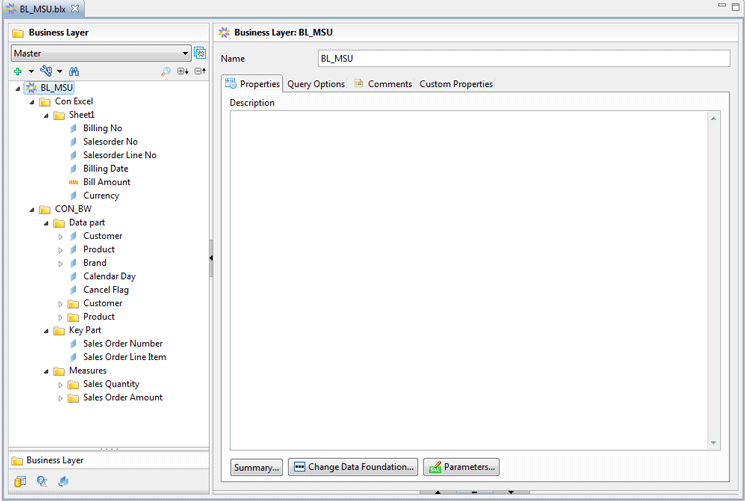Click the Parameters... button
The image size is (745, 501).
[461, 467]
